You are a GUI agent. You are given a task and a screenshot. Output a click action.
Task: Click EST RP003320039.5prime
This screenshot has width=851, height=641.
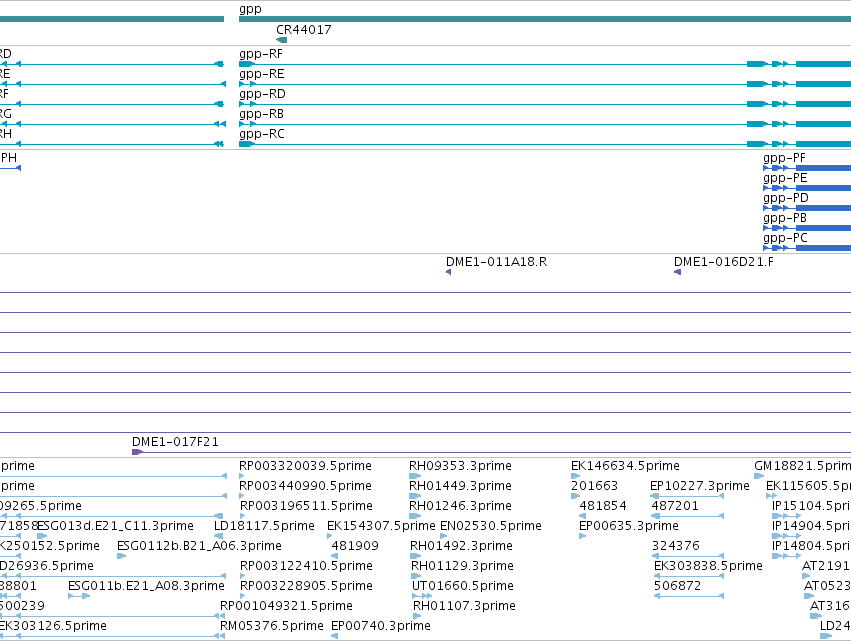(x=305, y=466)
